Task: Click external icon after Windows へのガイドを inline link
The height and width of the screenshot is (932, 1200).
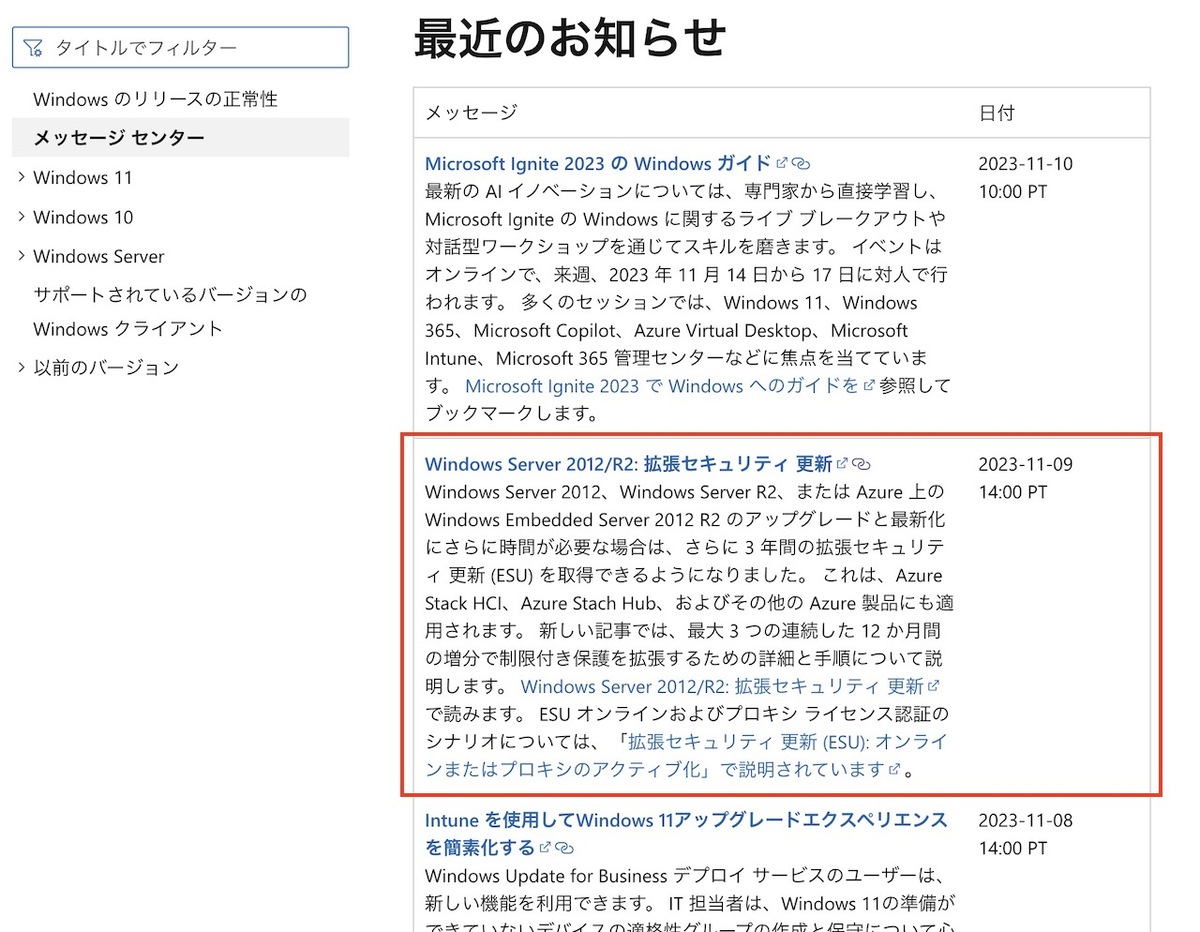Action: click(868, 385)
